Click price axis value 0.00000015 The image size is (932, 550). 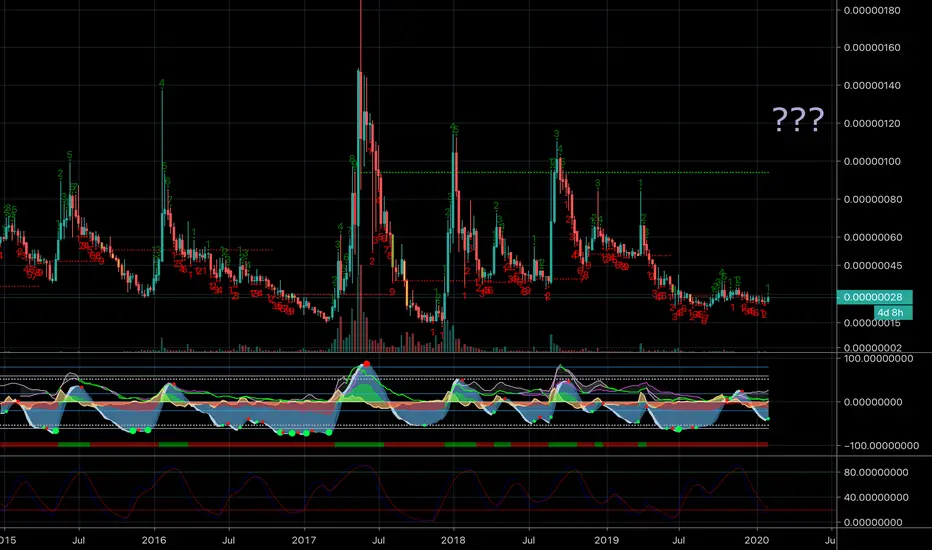[x=872, y=323]
